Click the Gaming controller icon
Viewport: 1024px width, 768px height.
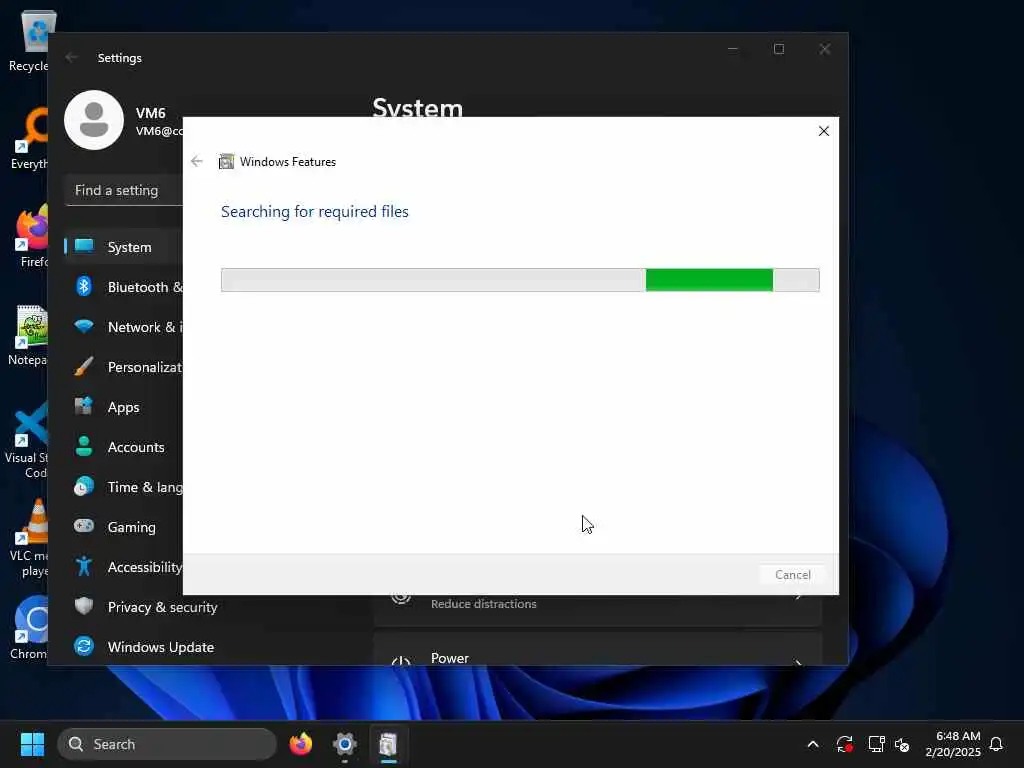click(84, 526)
